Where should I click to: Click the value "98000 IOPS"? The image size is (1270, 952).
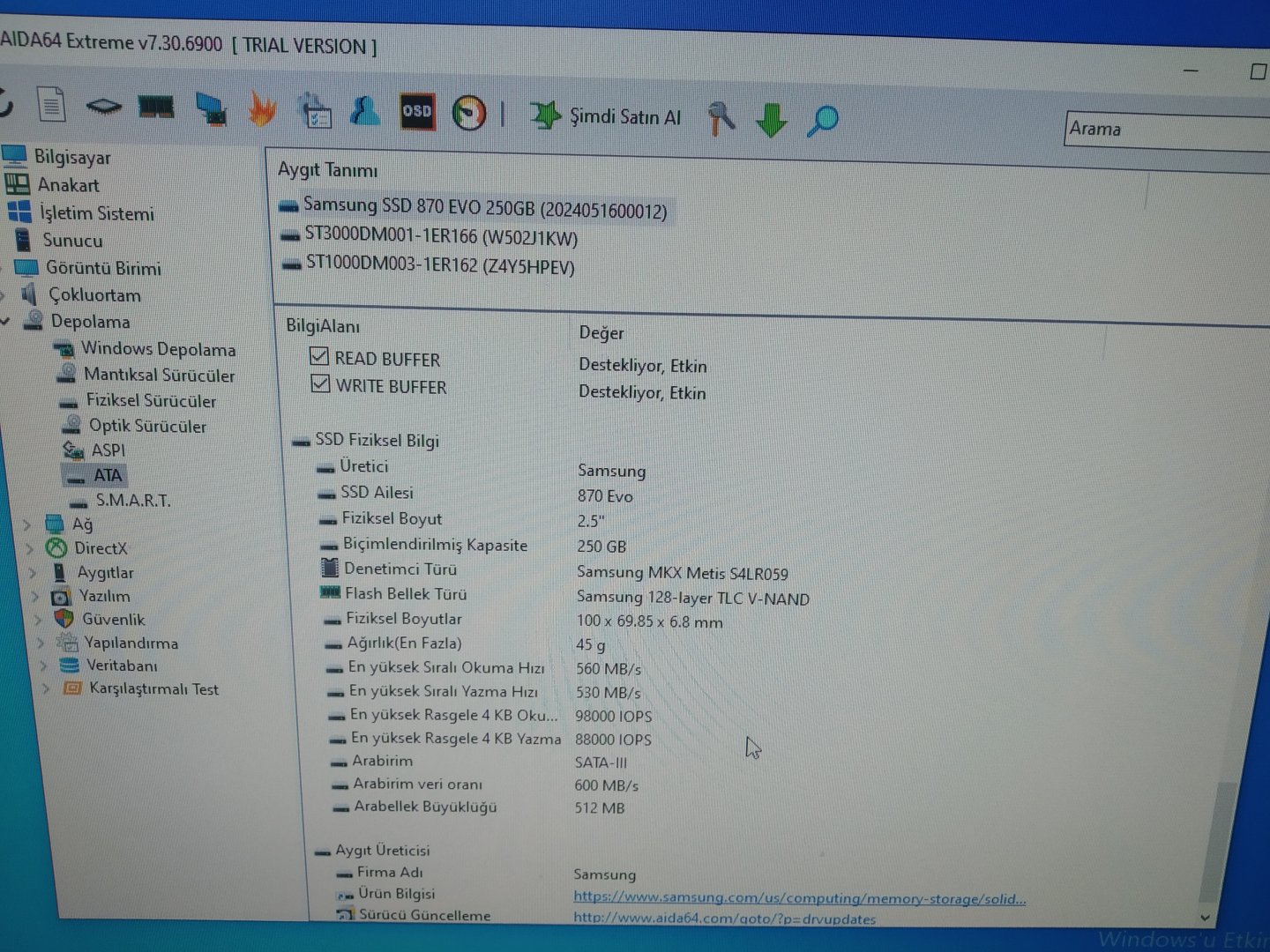[x=614, y=716]
